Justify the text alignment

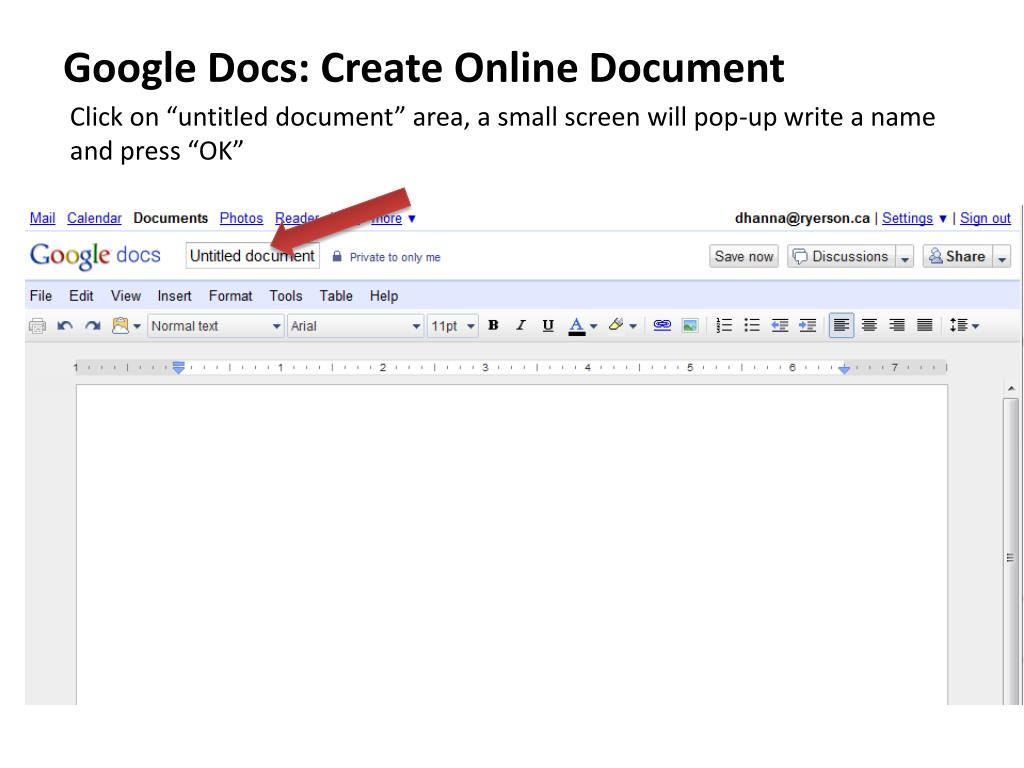[x=925, y=325]
